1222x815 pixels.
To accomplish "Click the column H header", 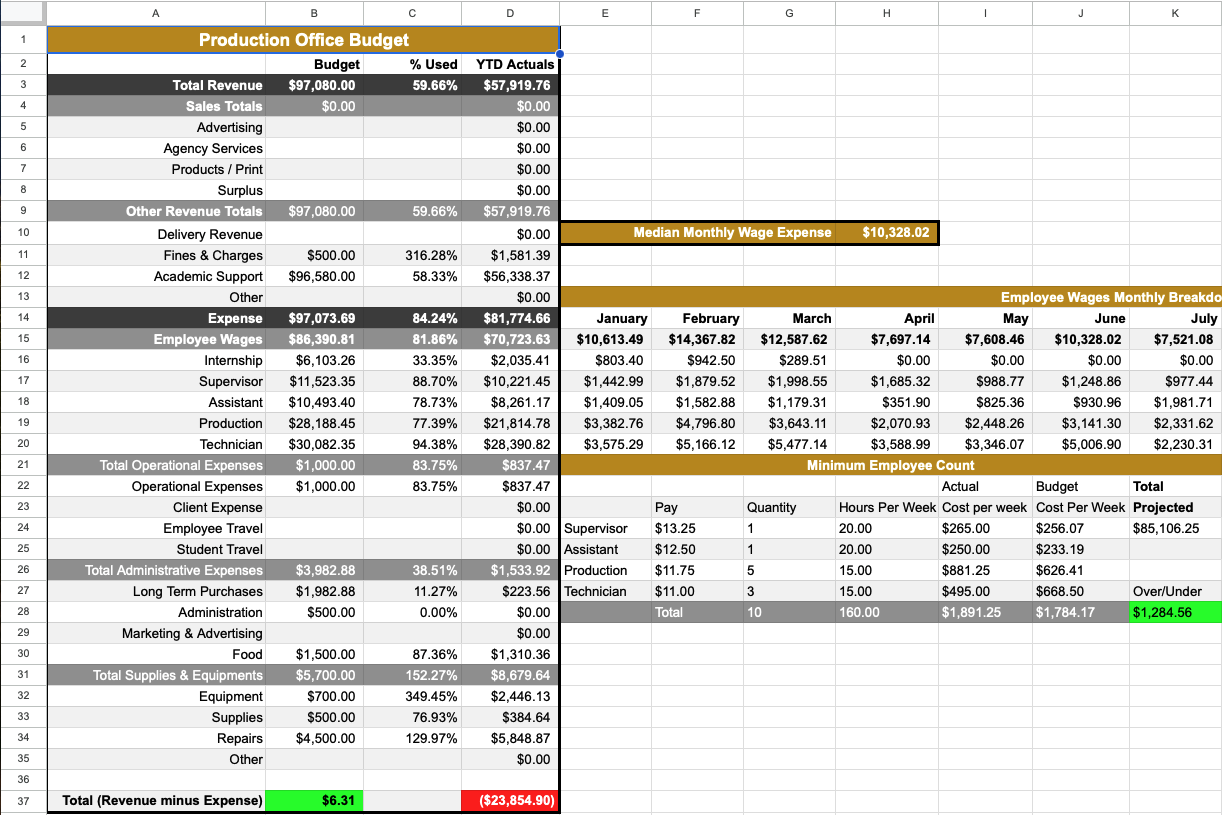I will point(887,13).
